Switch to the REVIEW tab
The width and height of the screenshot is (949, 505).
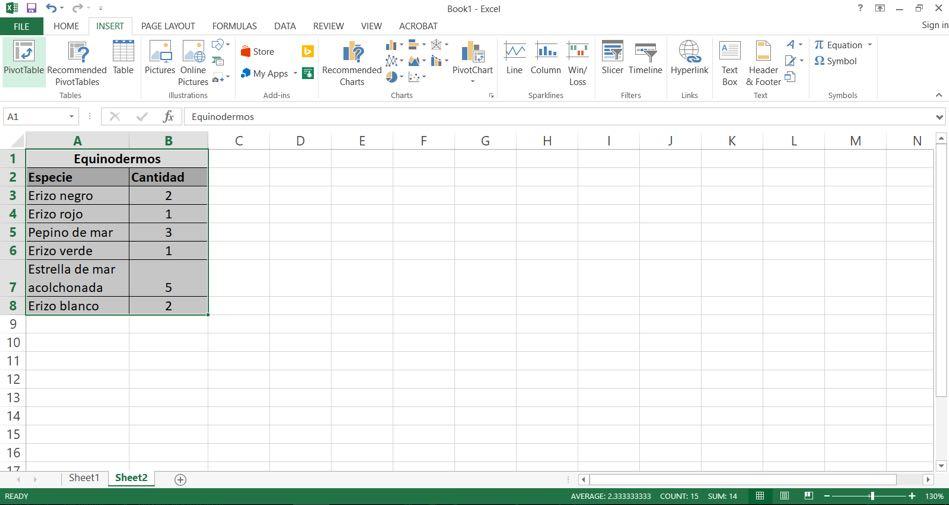coord(328,26)
